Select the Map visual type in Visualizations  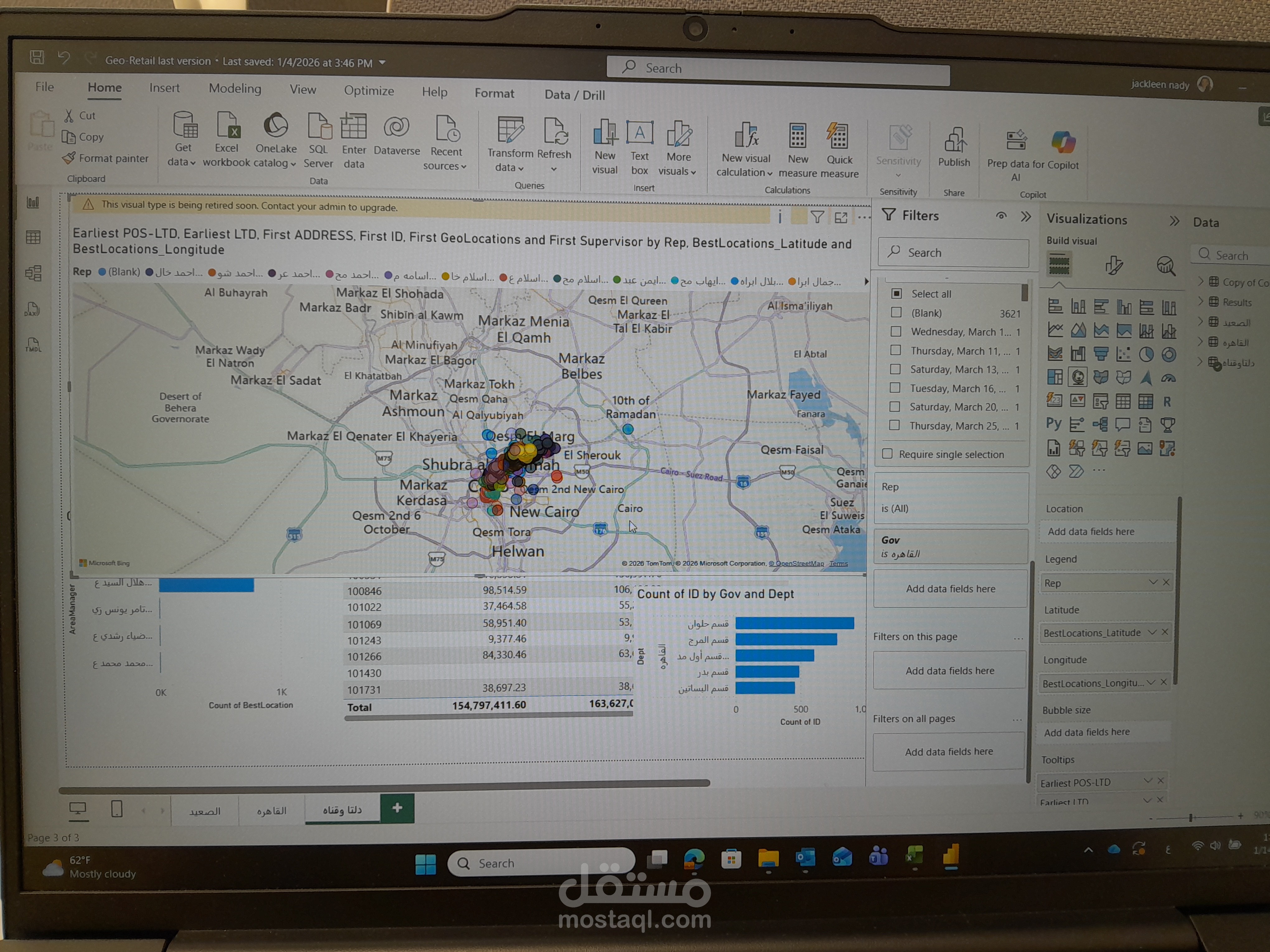pos(1078,377)
